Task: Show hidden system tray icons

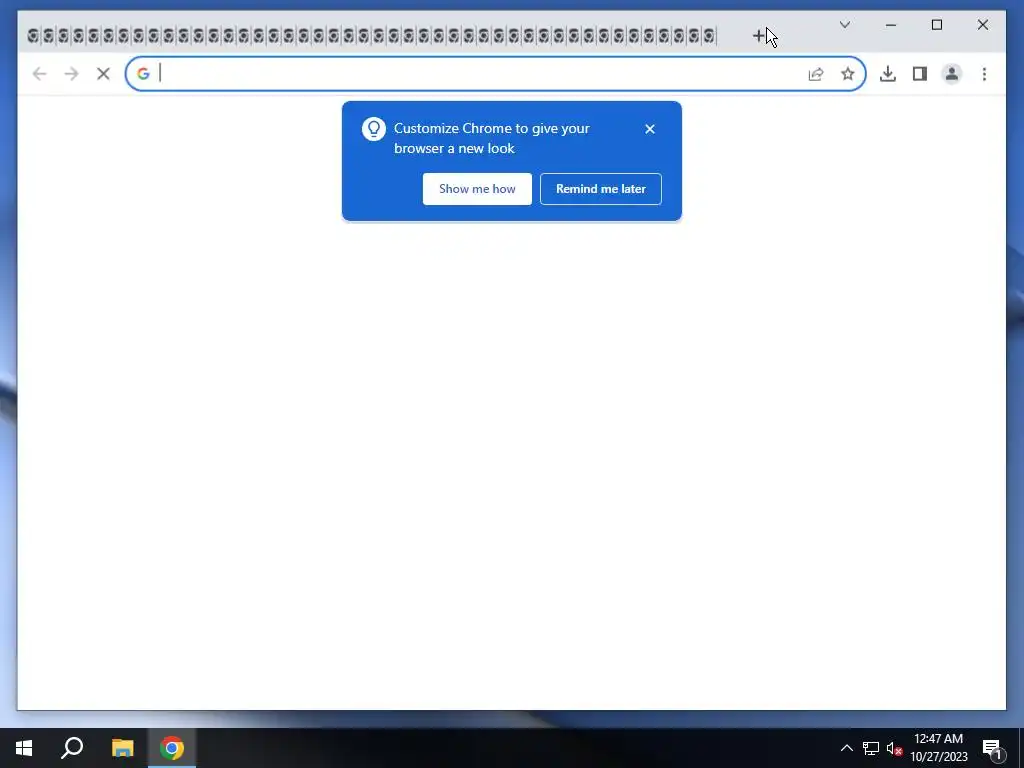Action: [x=846, y=748]
